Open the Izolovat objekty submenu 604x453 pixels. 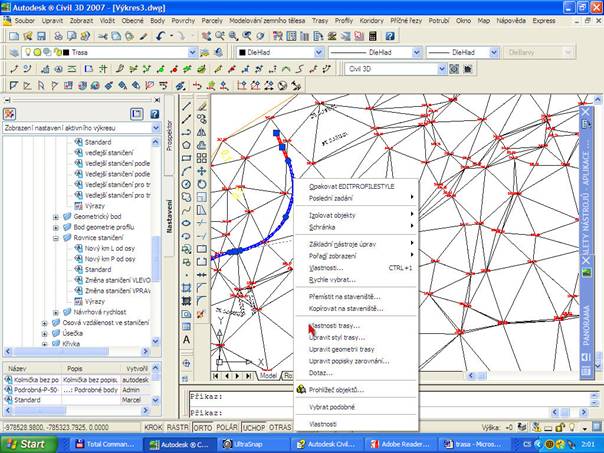pyautogui.click(x=357, y=215)
